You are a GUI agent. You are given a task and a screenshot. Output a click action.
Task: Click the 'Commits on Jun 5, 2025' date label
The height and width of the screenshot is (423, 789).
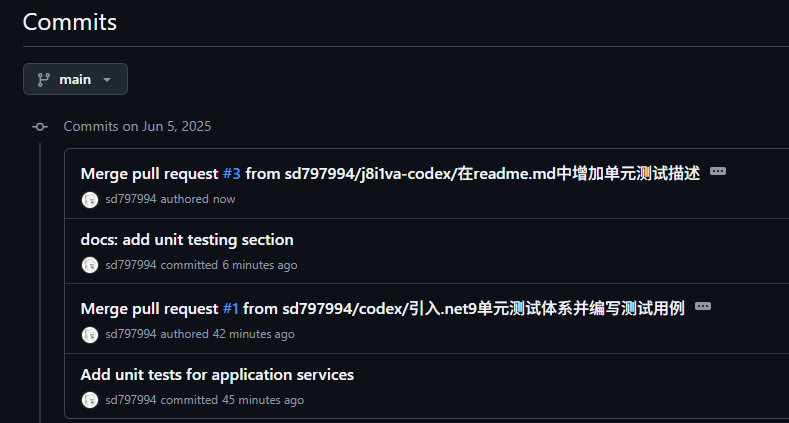coord(137,127)
